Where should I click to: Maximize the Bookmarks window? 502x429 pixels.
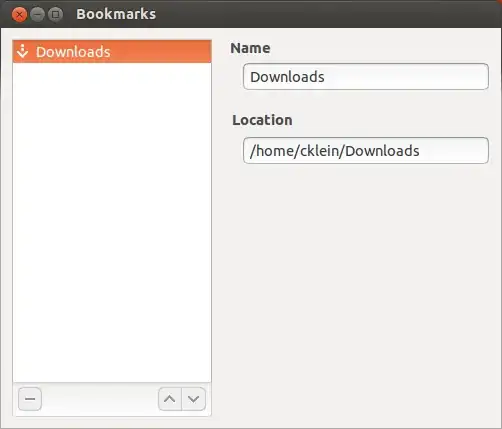point(55,15)
